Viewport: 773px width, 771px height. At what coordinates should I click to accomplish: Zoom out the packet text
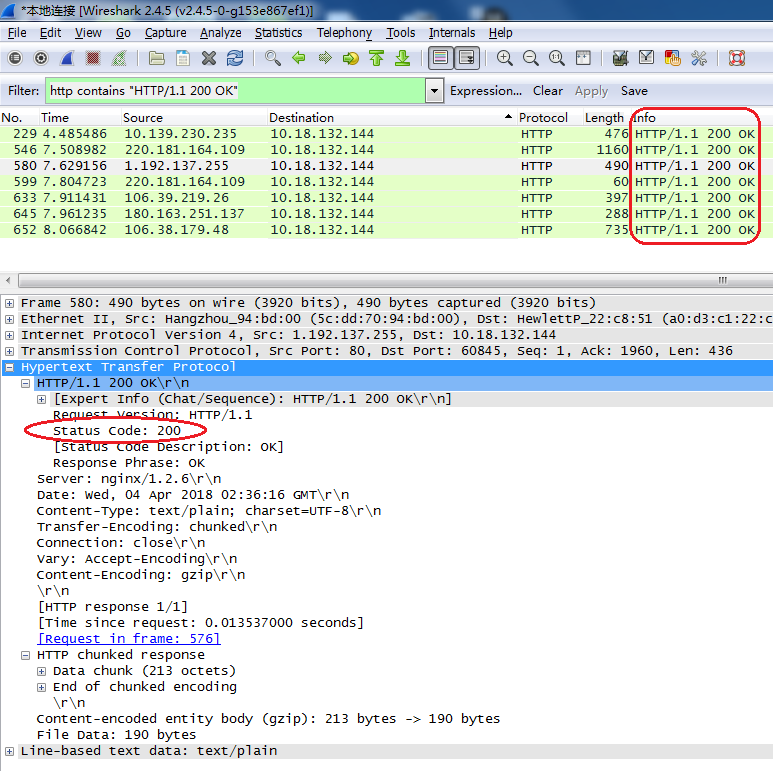(x=530, y=58)
